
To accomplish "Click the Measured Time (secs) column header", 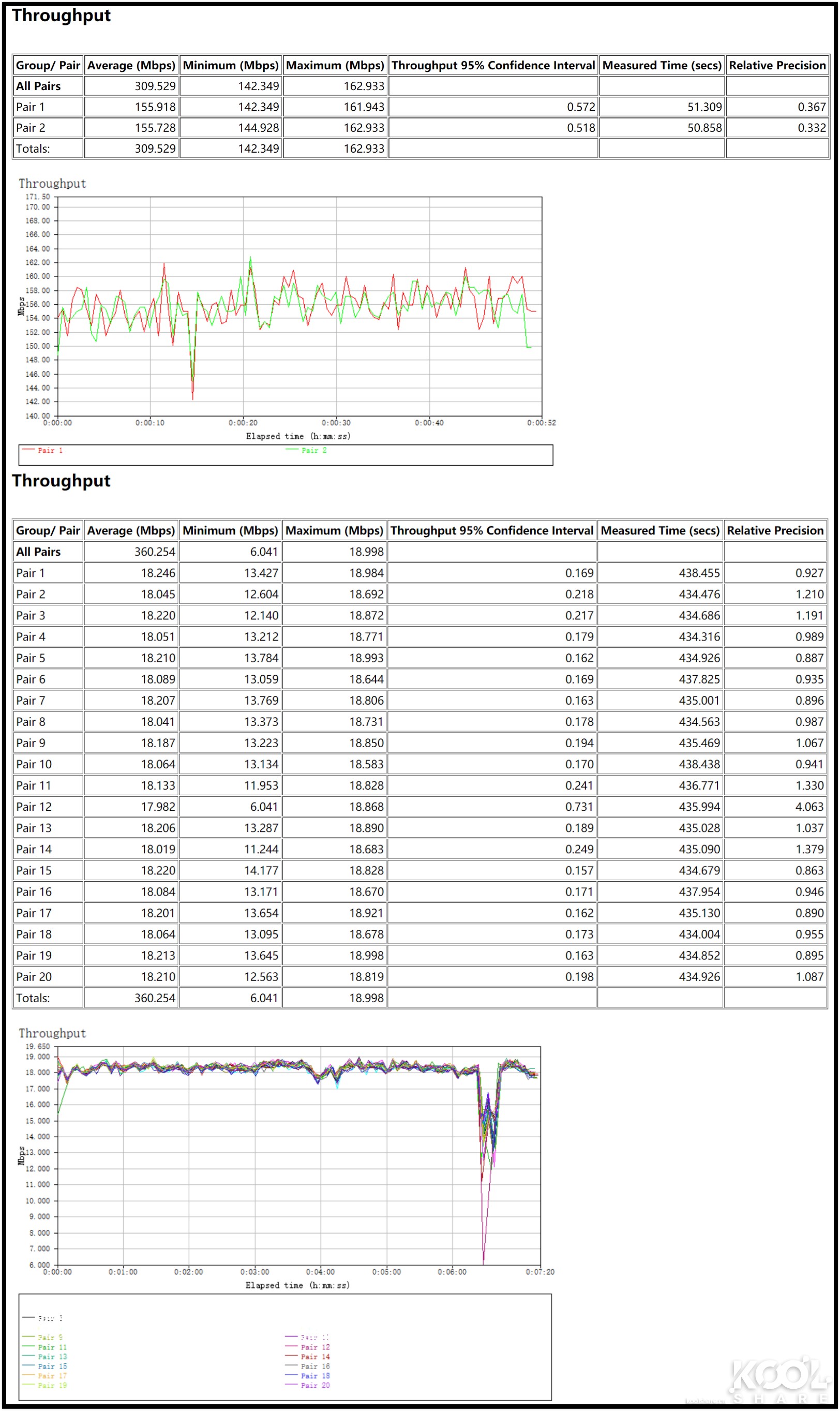I will [x=661, y=65].
